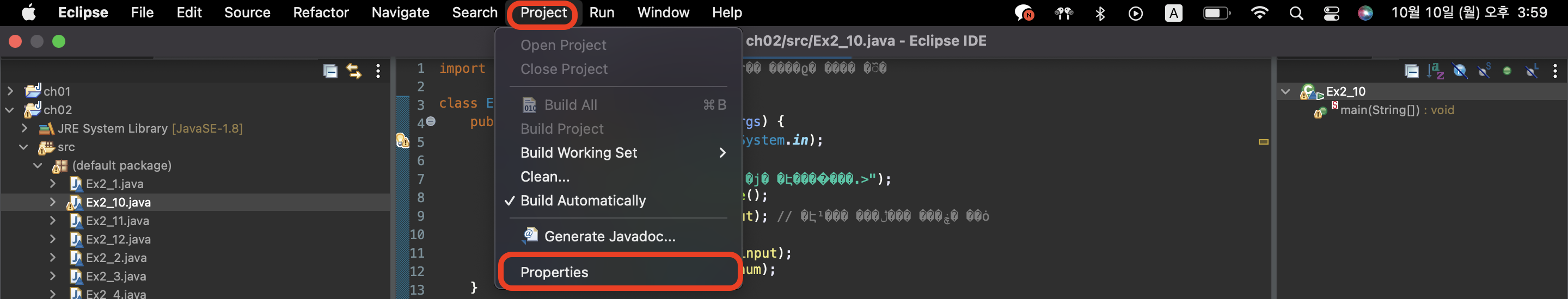Open the Apple menu

point(29,13)
